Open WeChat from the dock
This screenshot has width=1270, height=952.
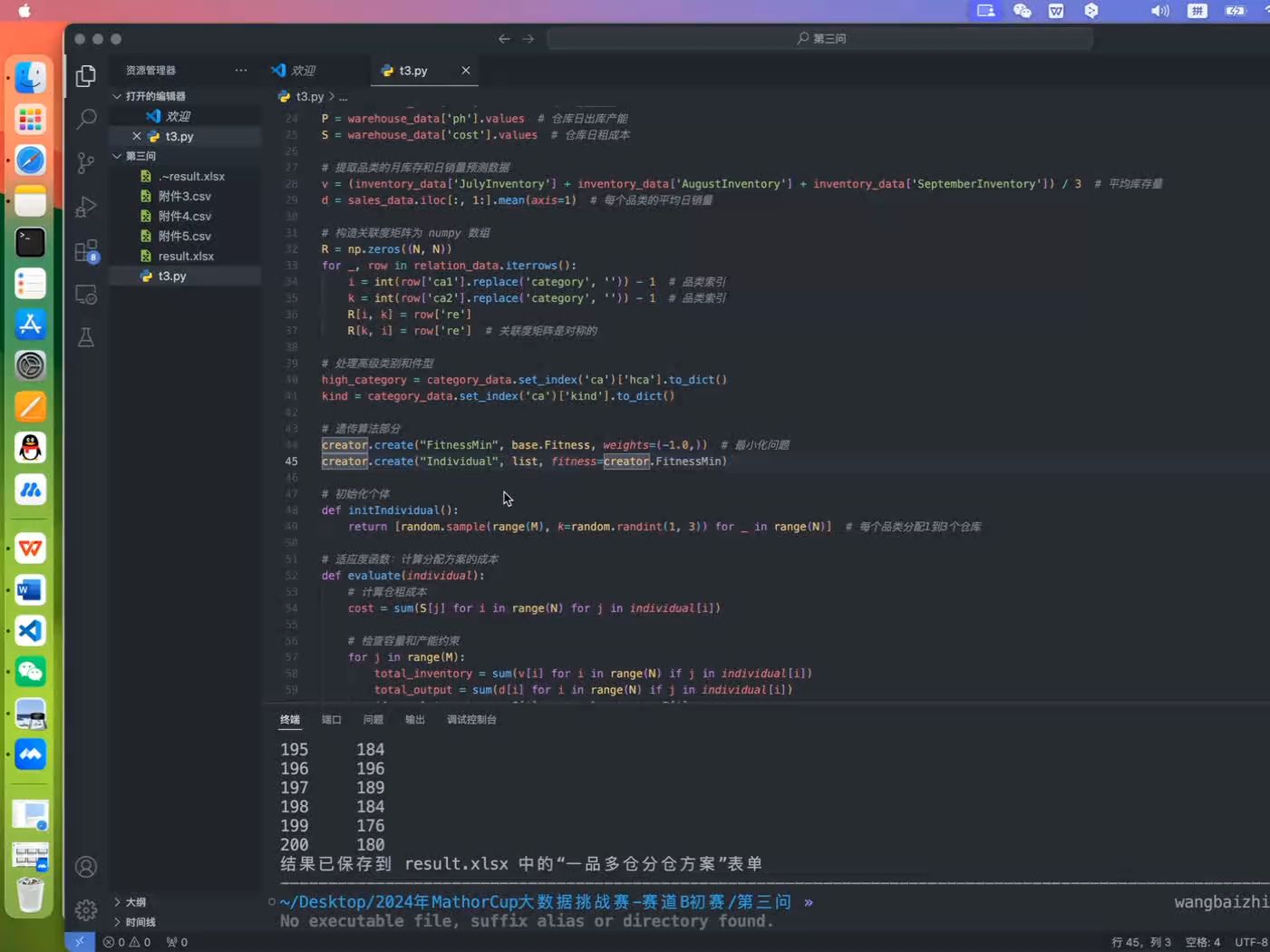click(x=30, y=672)
